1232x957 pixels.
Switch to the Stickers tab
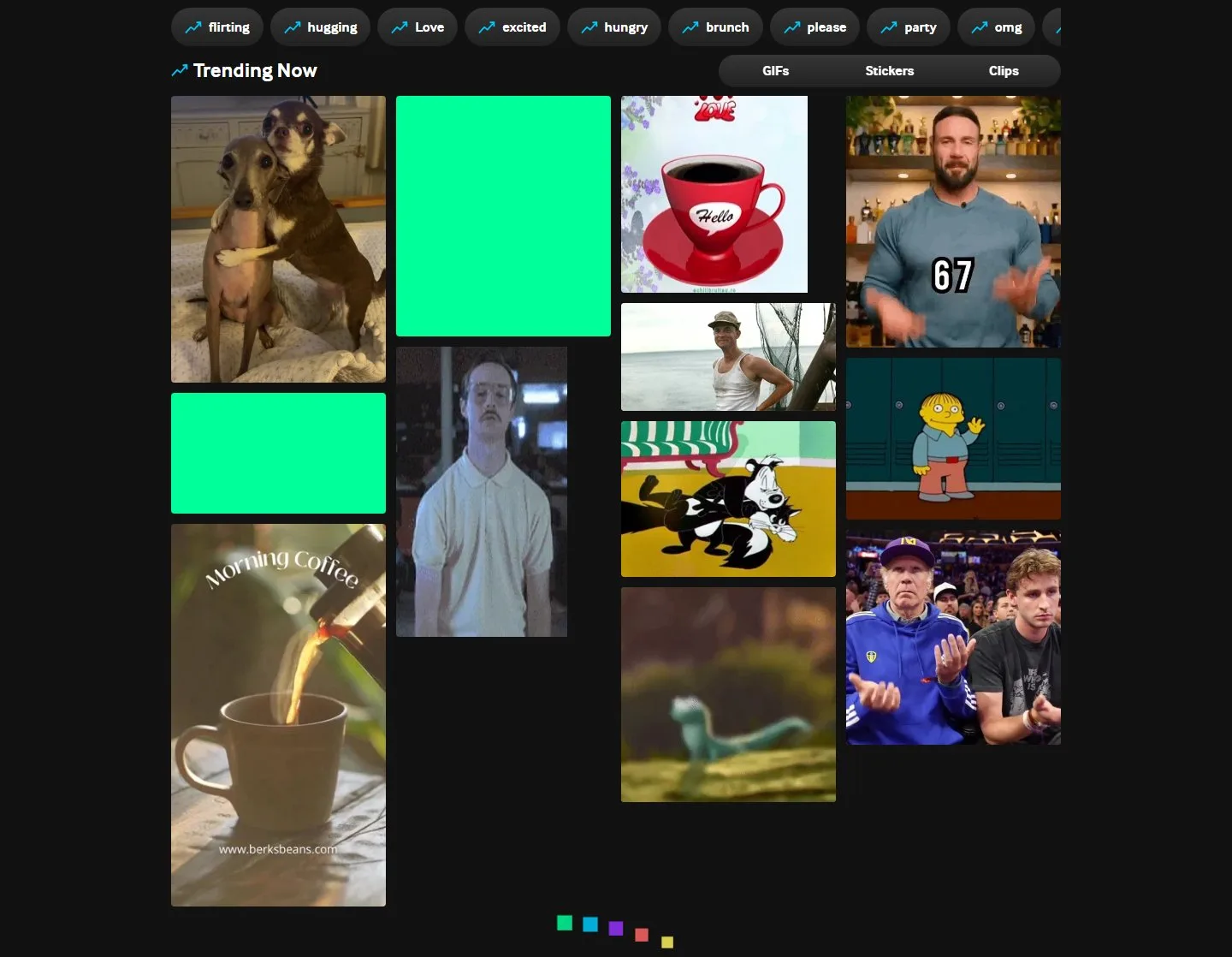(x=890, y=71)
